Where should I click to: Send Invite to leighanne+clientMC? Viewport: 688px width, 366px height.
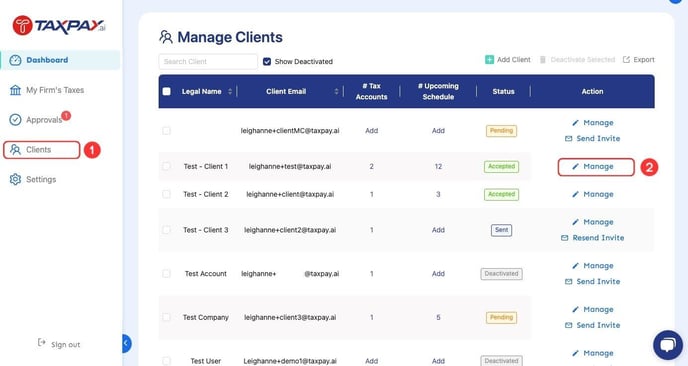[593, 139]
